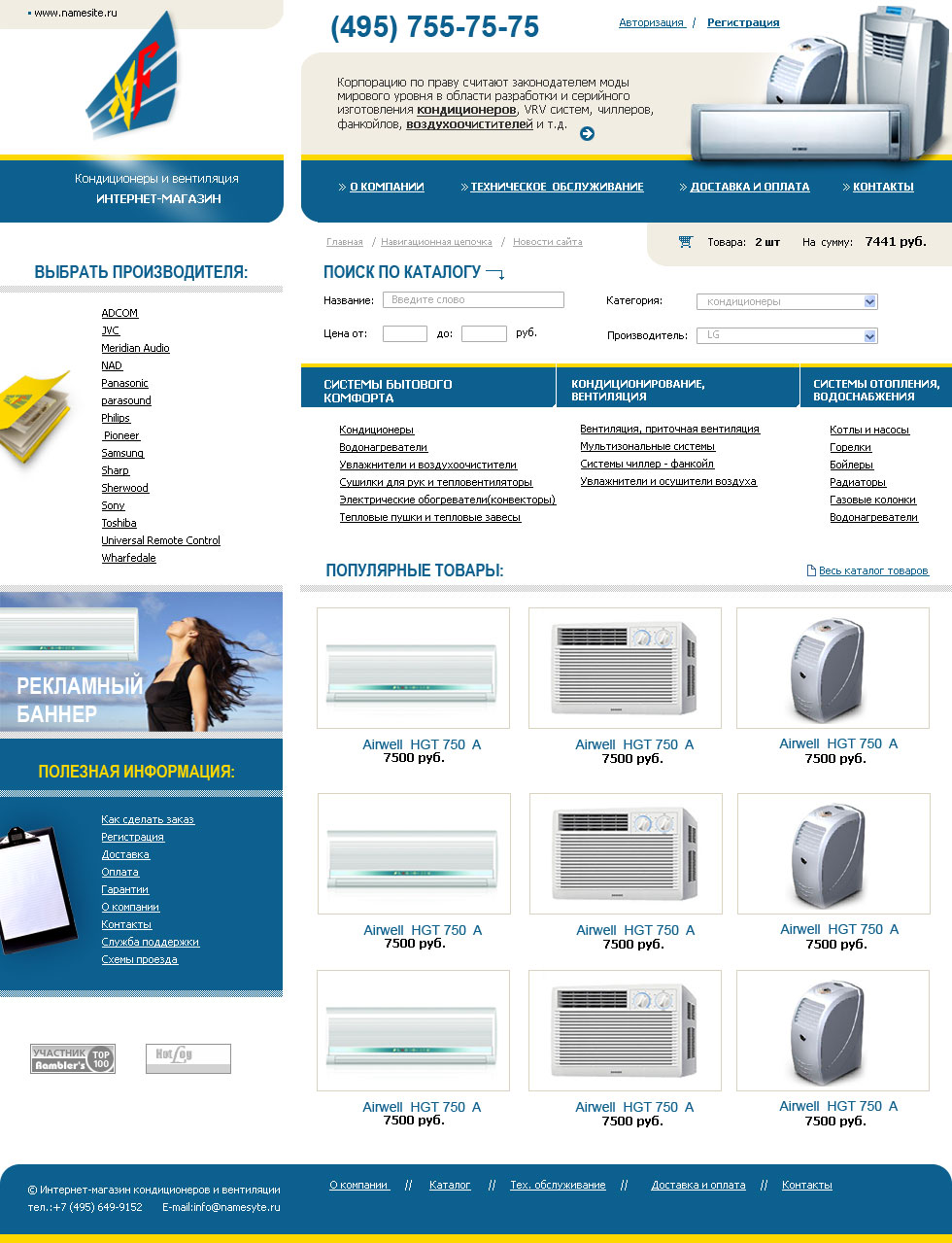
Task: Open Весь каталог товаров link
Action: coord(873,570)
